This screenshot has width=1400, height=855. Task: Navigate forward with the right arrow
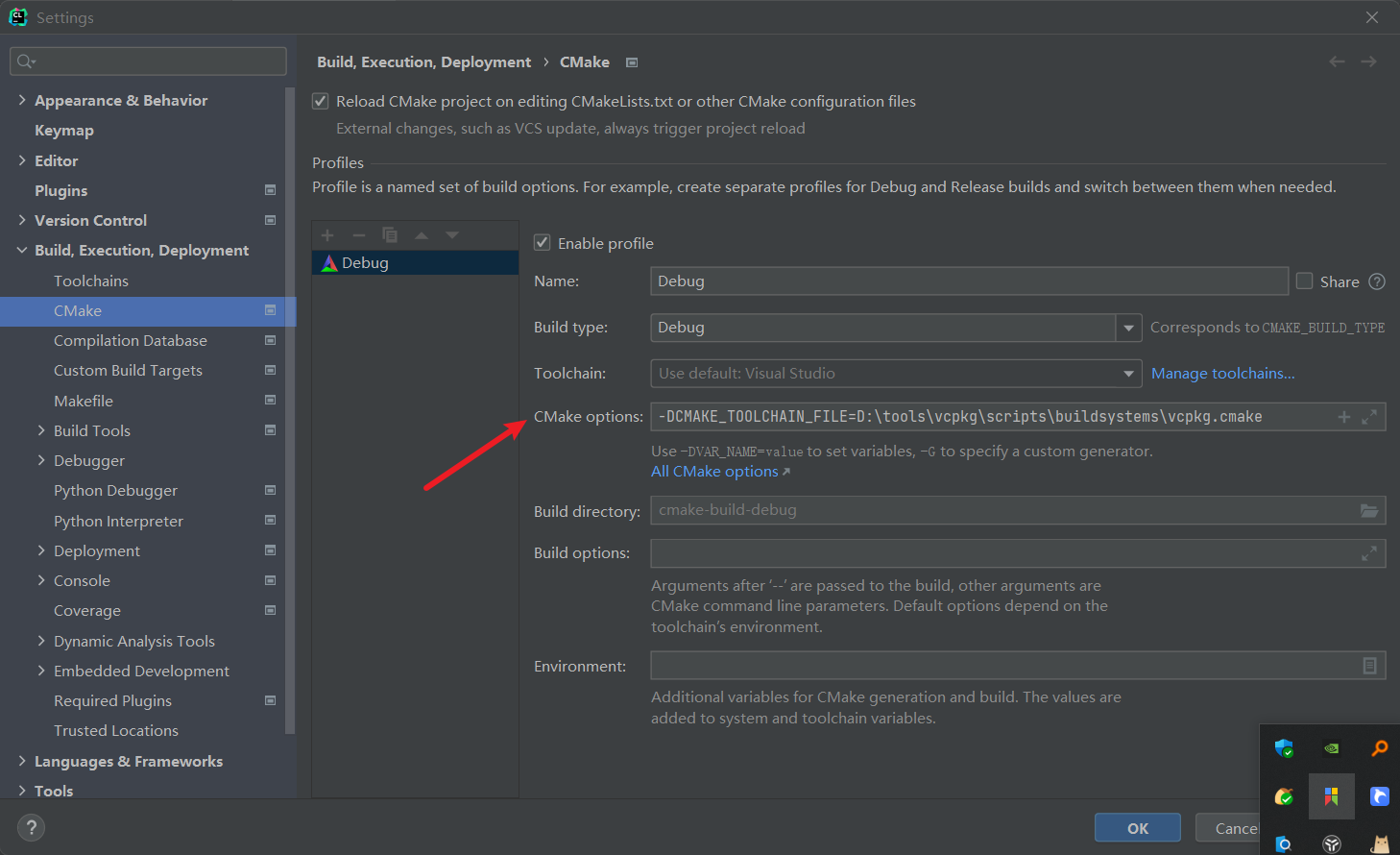[1369, 61]
